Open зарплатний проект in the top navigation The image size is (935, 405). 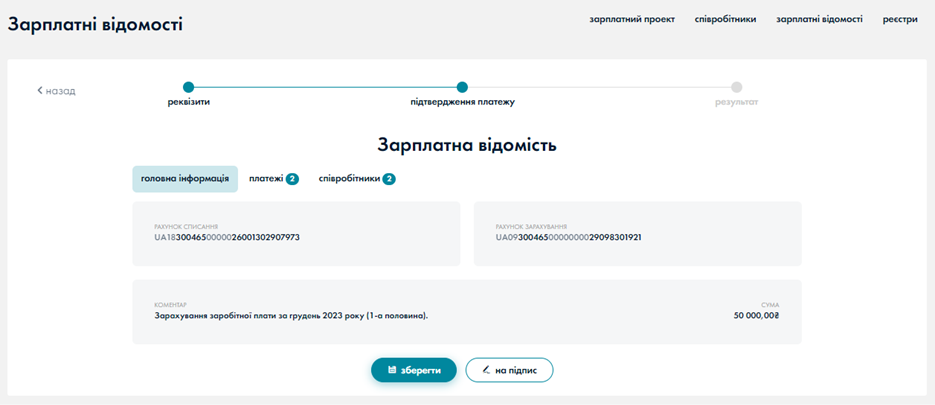point(632,19)
